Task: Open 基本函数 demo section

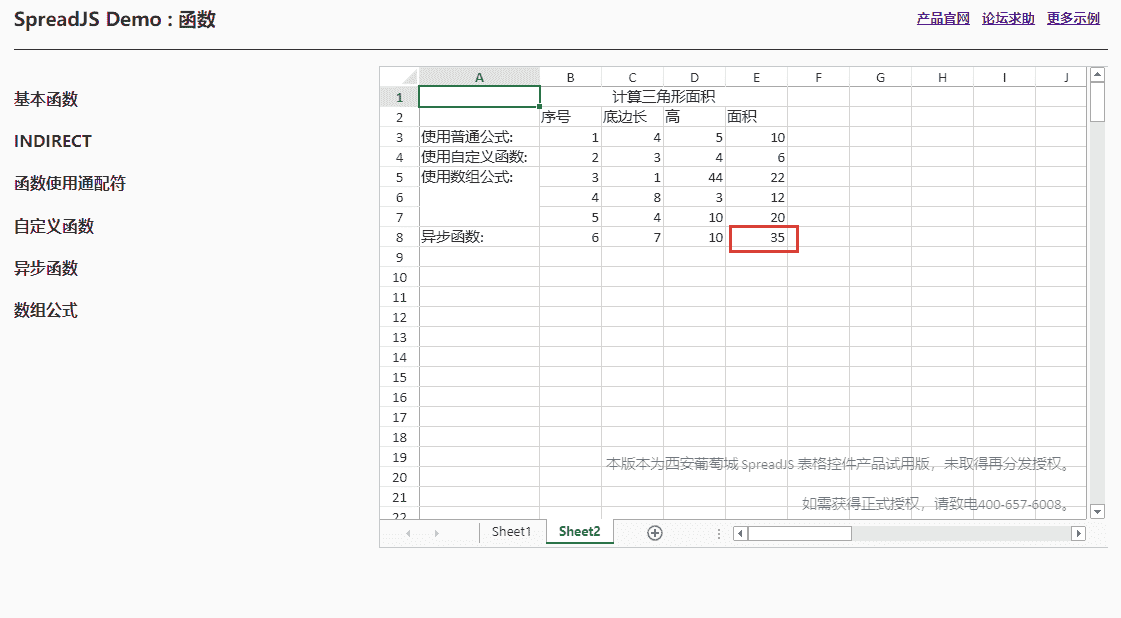Action: [46, 99]
